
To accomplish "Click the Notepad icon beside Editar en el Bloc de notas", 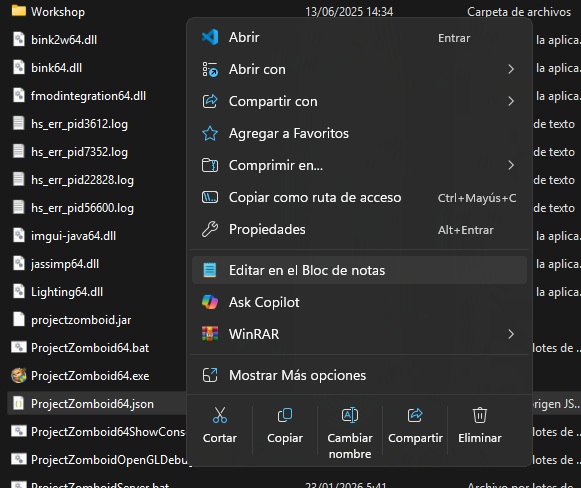I will point(210,270).
